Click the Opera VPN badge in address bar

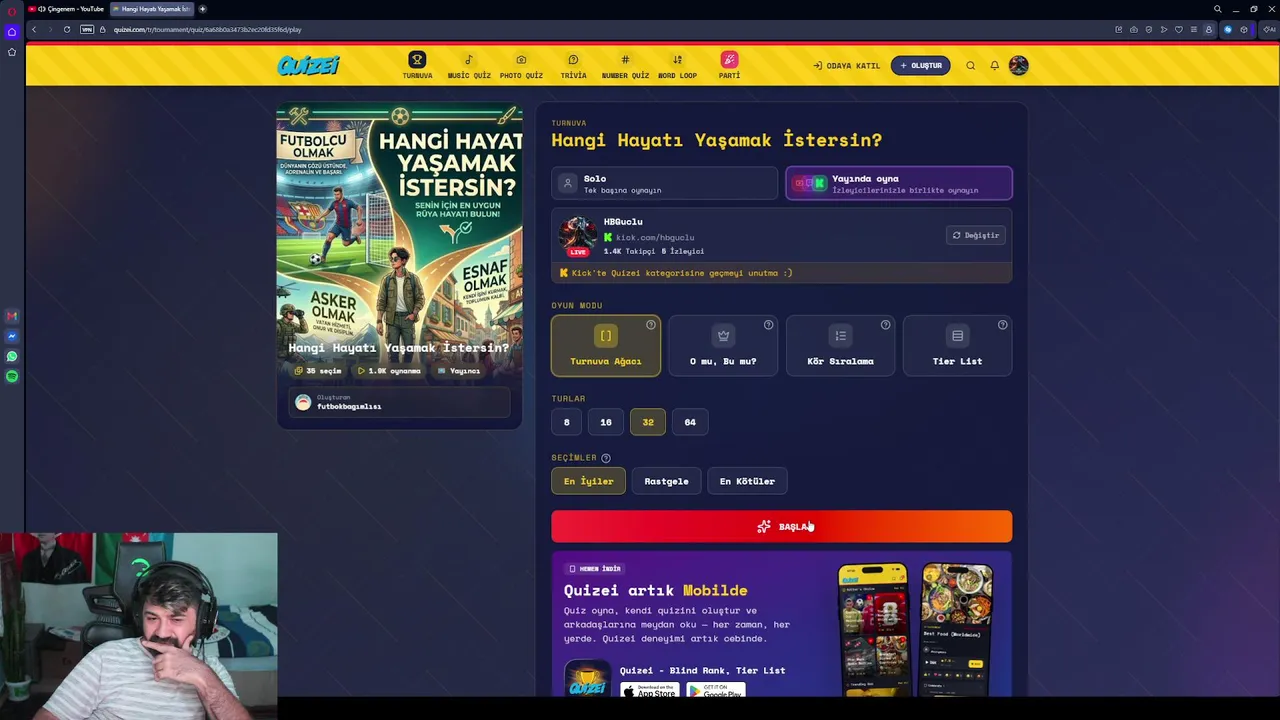[87, 29]
